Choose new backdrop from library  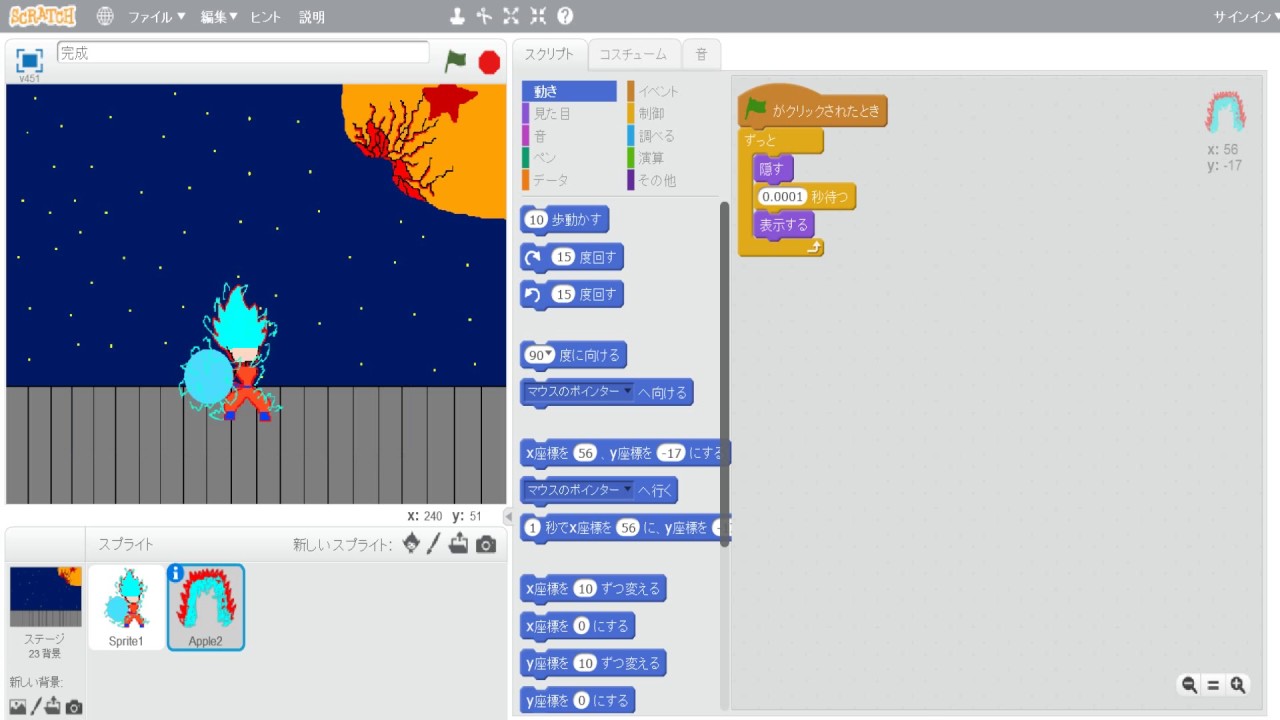pos(17,707)
